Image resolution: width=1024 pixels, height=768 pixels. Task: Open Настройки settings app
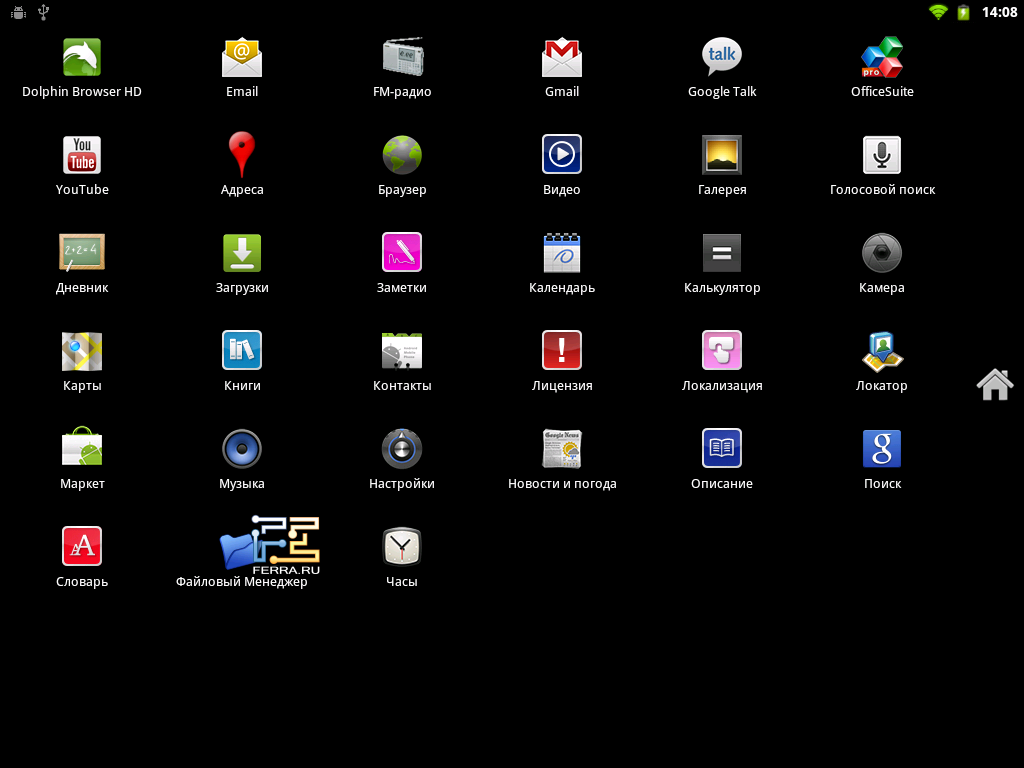pyautogui.click(x=402, y=450)
